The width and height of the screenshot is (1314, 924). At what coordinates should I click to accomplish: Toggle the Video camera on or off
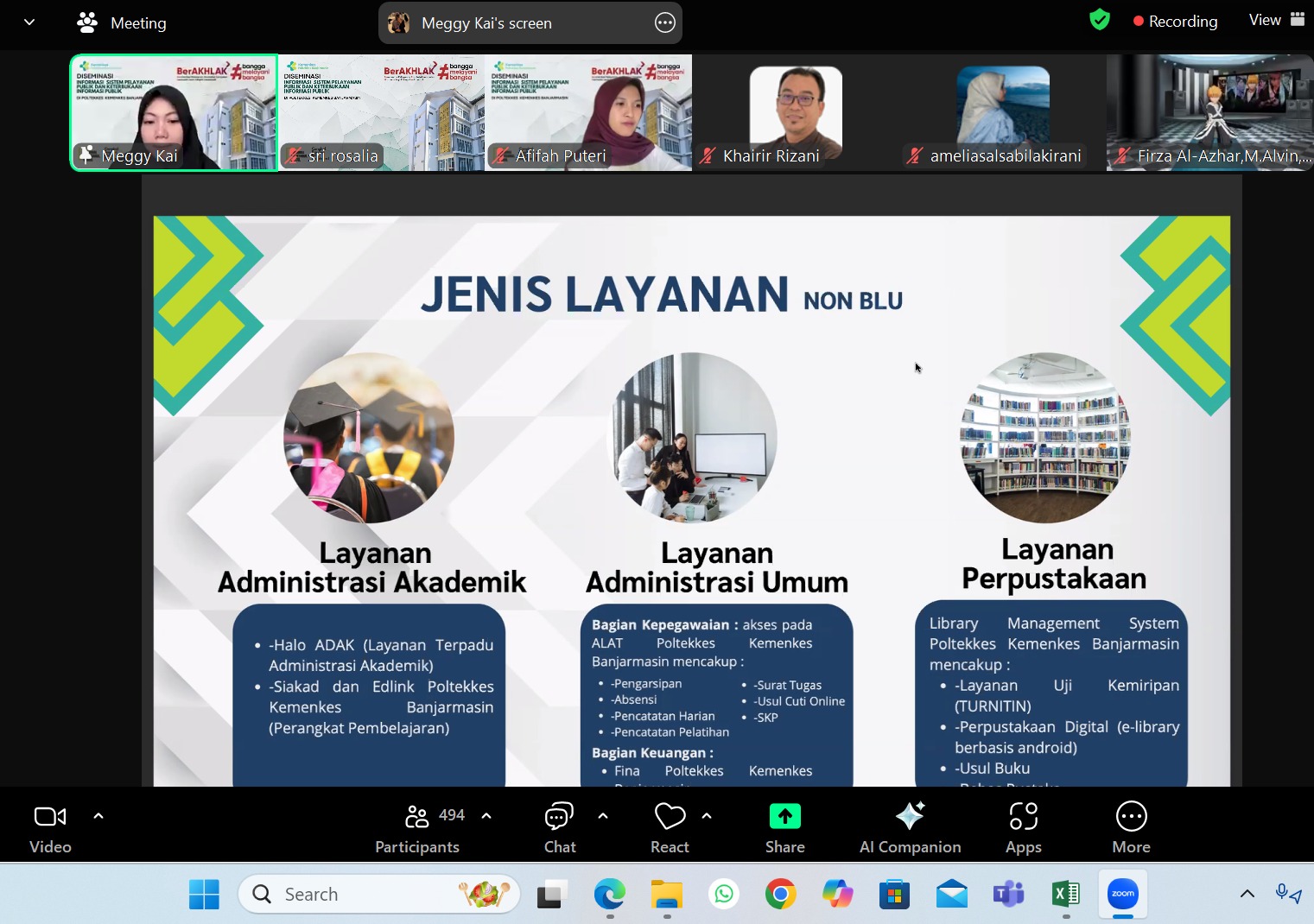50,827
